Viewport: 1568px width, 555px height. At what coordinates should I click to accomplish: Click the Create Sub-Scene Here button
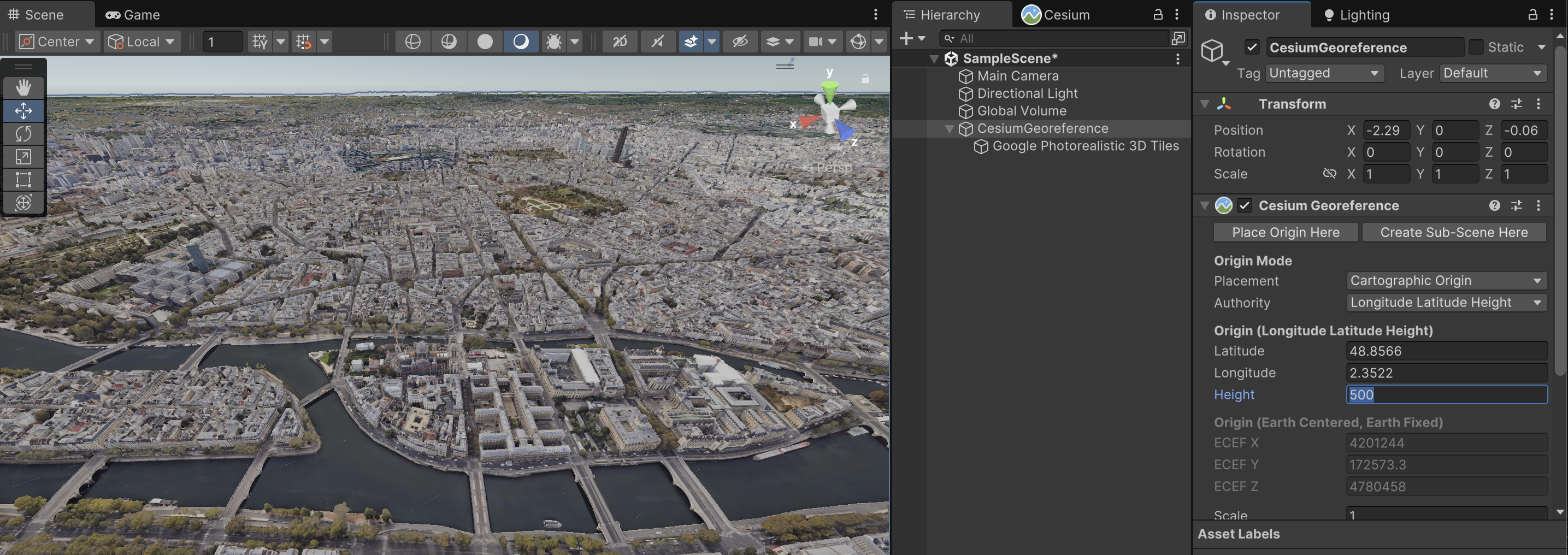coord(1454,233)
